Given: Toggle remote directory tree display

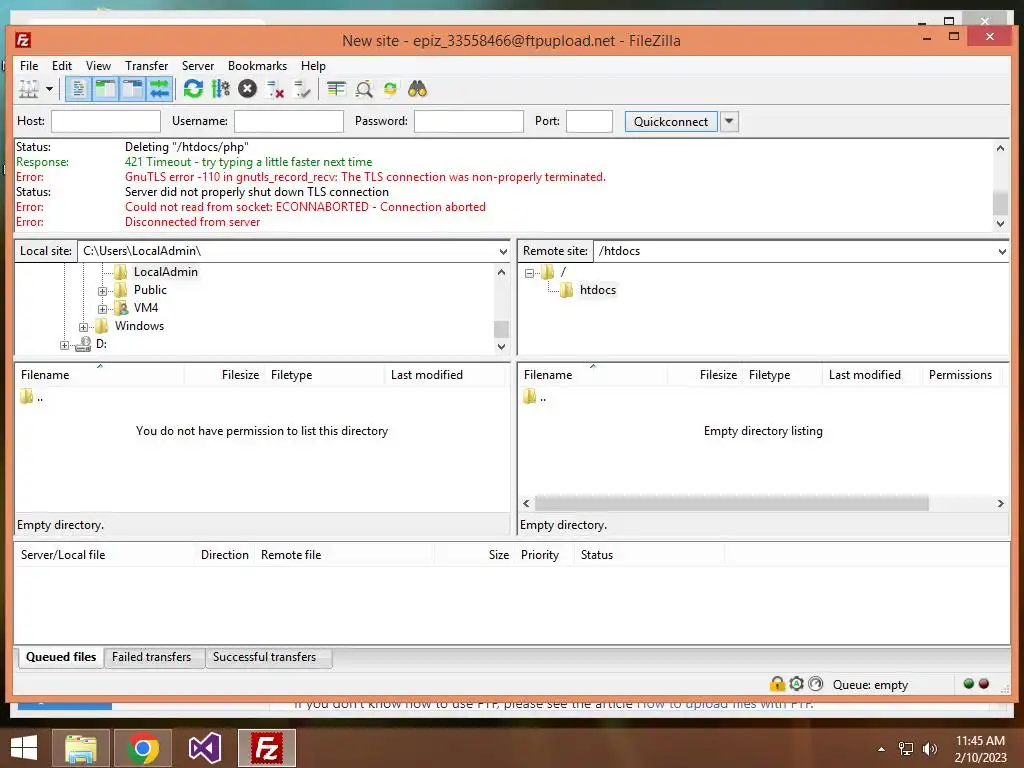Looking at the screenshot, I should pos(133,89).
